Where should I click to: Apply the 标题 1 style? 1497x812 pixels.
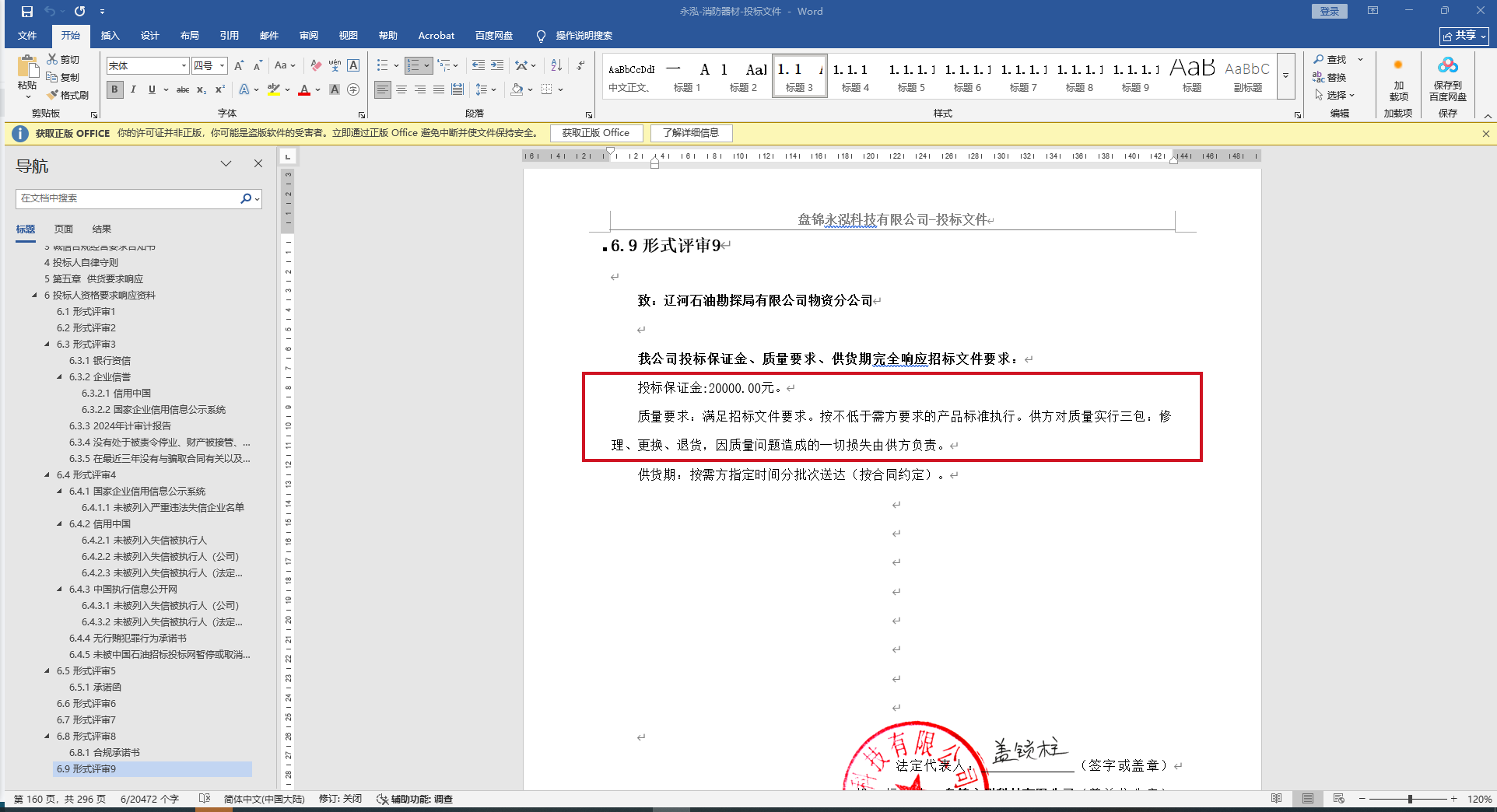pos(687,76)
